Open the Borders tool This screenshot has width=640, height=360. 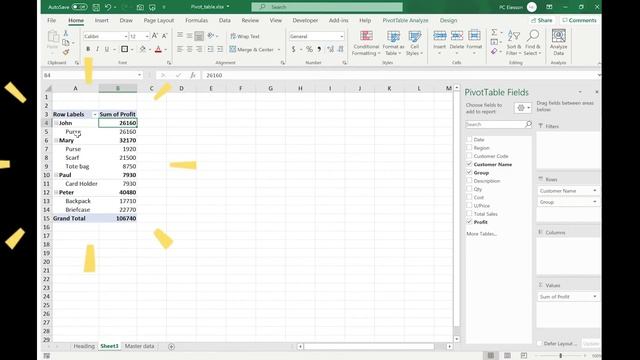124,49
